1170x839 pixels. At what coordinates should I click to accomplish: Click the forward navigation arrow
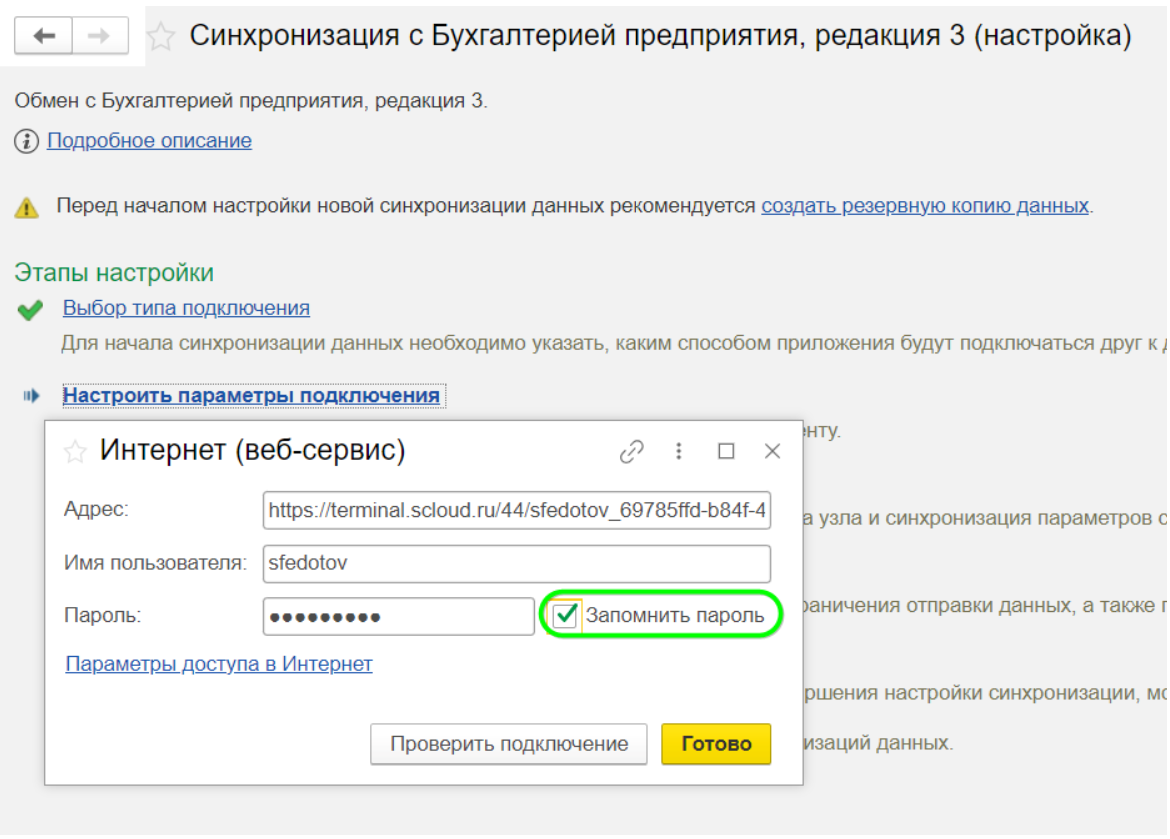coord(99,37)
